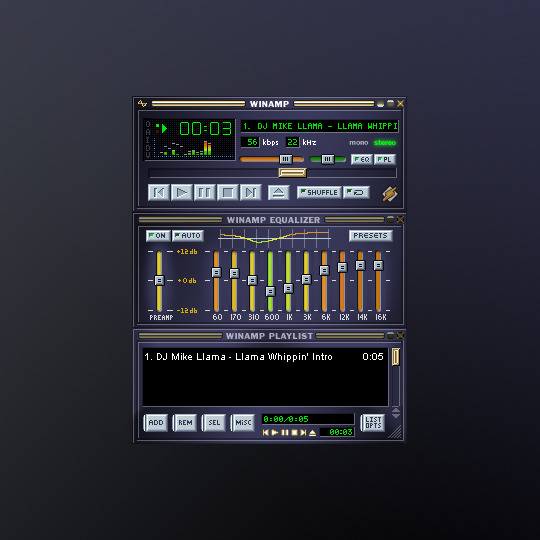Toggle windowshade mode on the Equalizer window
The image size is (540, 540).
coord(390,219)
